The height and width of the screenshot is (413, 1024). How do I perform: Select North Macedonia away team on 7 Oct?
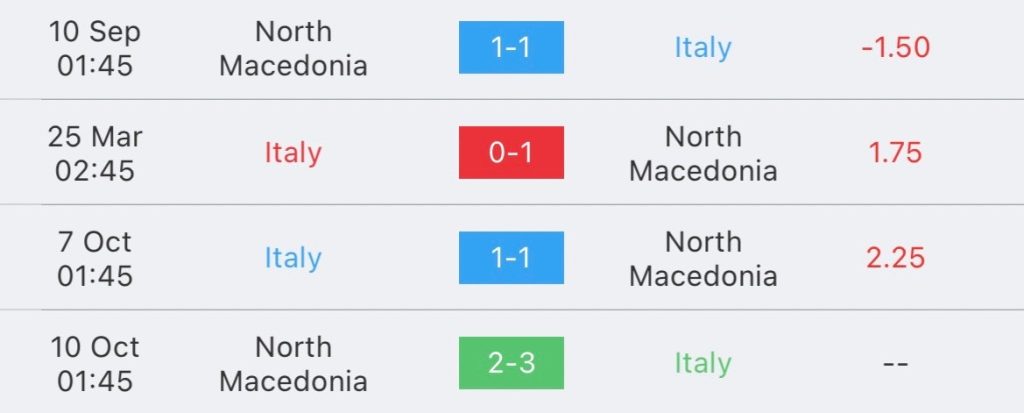pyautogui.click(x=703, y=259)
